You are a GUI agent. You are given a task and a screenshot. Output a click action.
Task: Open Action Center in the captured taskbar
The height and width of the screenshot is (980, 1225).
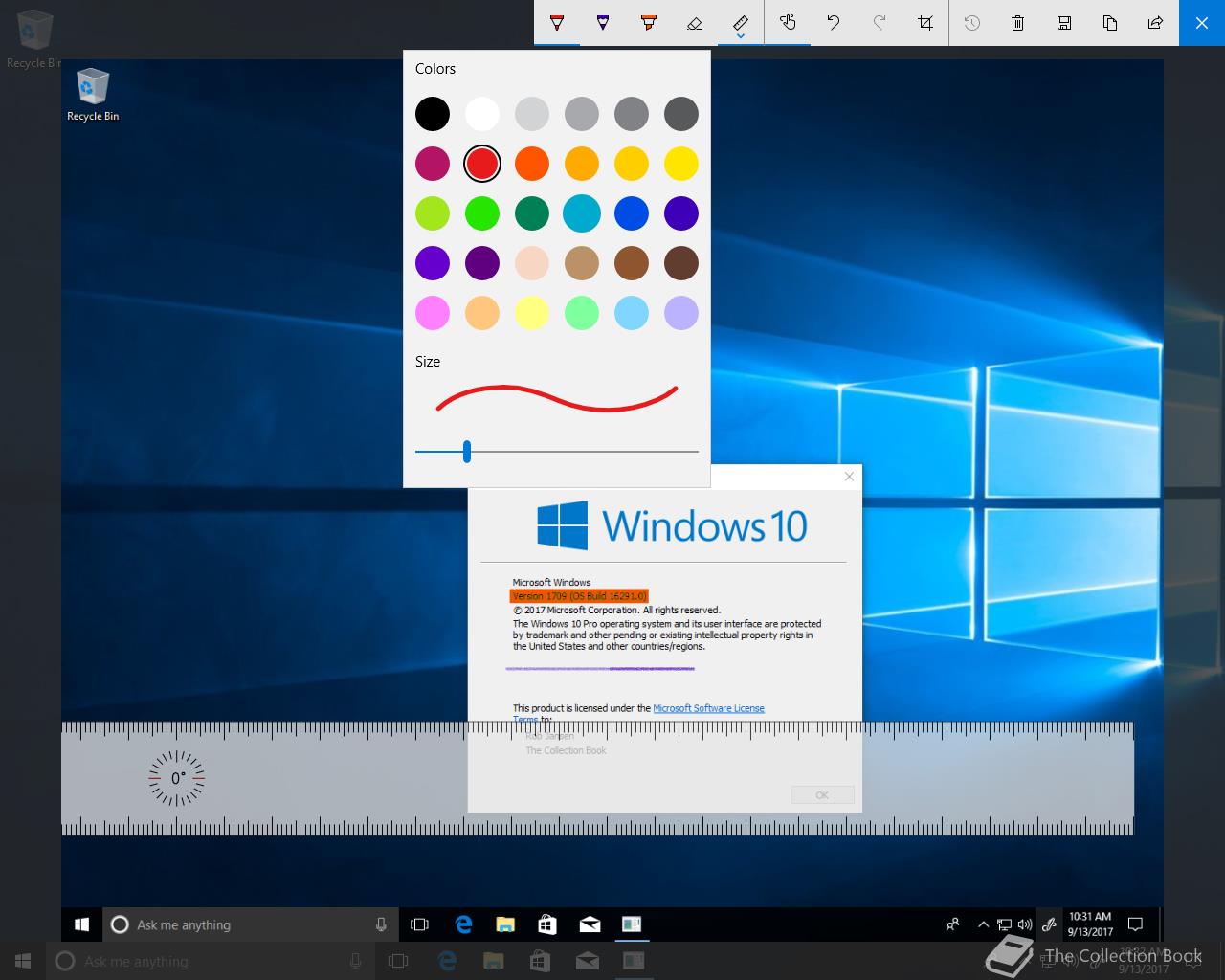(1136, 924)
